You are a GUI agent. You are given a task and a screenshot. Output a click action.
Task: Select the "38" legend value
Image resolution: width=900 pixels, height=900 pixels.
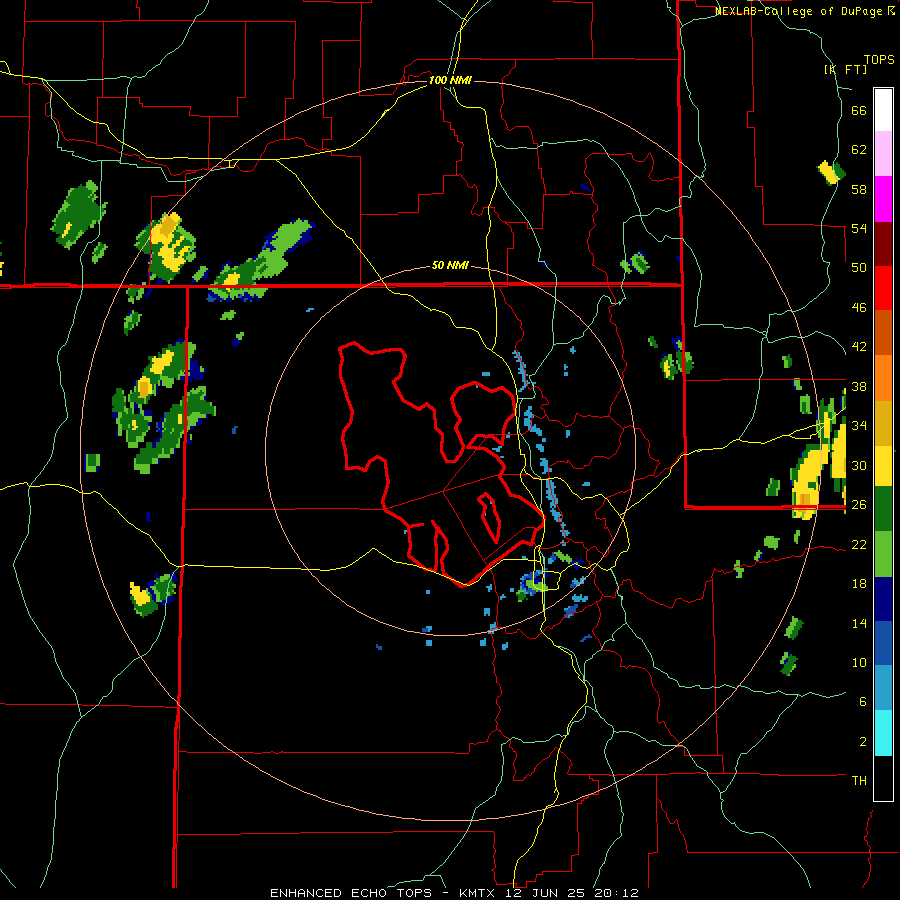pos(859,386)
